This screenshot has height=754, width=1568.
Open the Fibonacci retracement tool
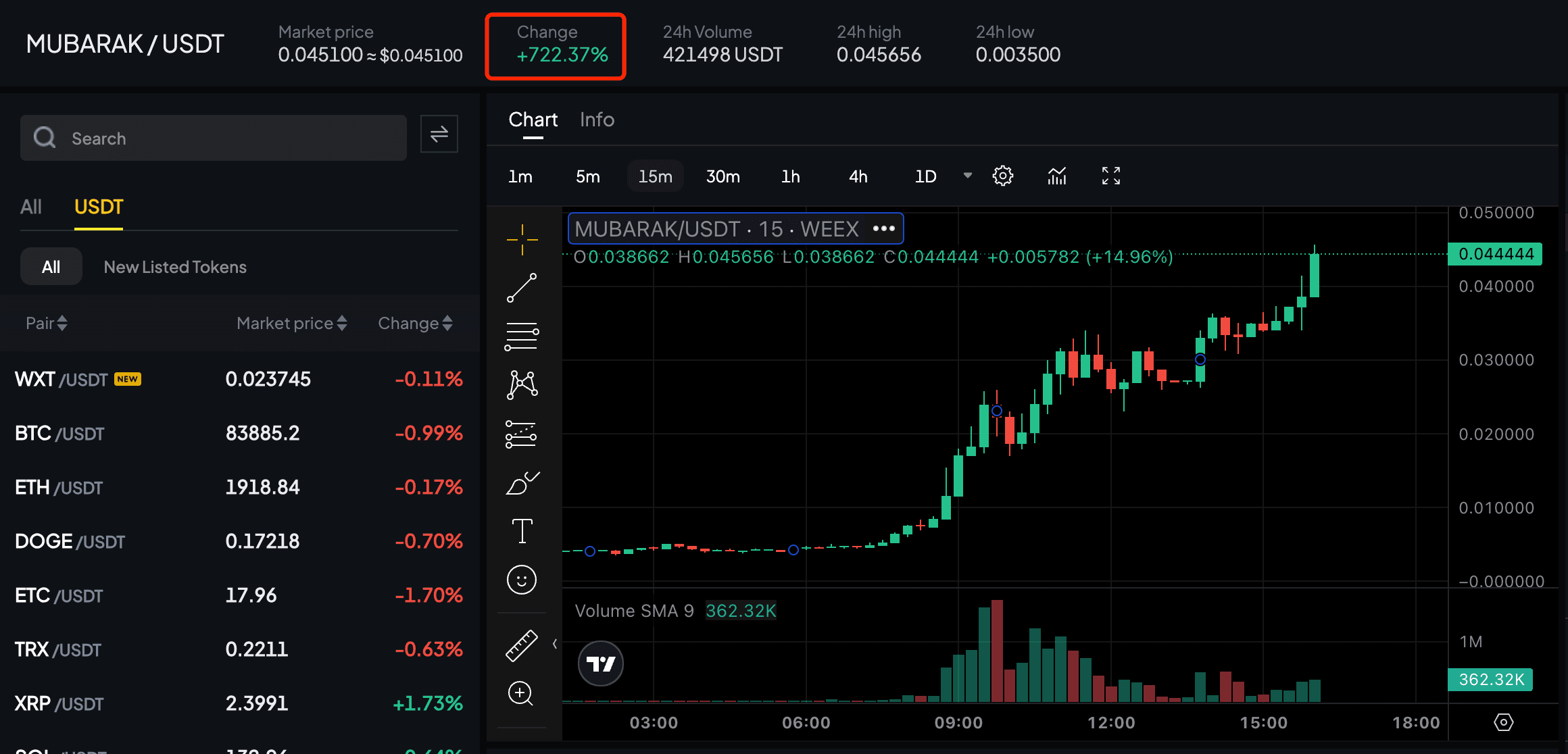521,336
